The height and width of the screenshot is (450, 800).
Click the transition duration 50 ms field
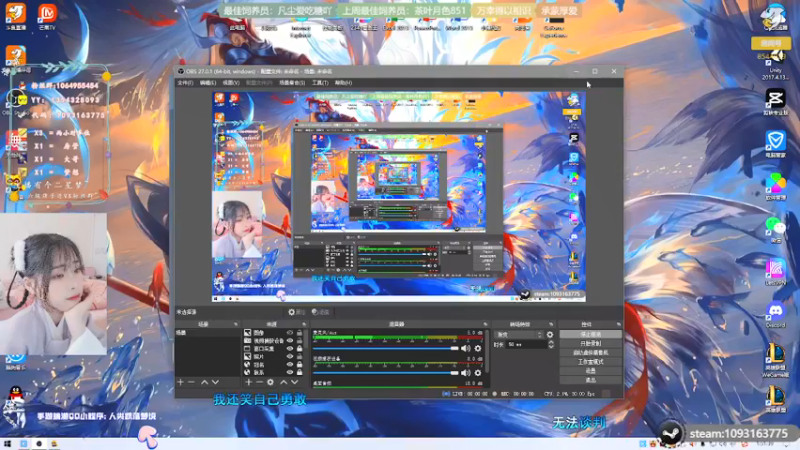pos(526,345)
